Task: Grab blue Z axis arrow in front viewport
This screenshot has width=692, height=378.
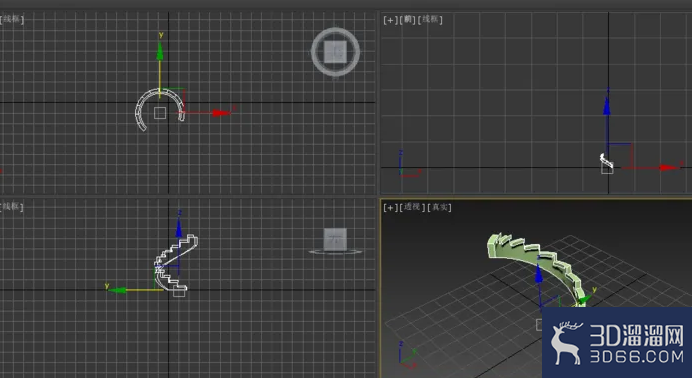Action: tap(607, 106)
